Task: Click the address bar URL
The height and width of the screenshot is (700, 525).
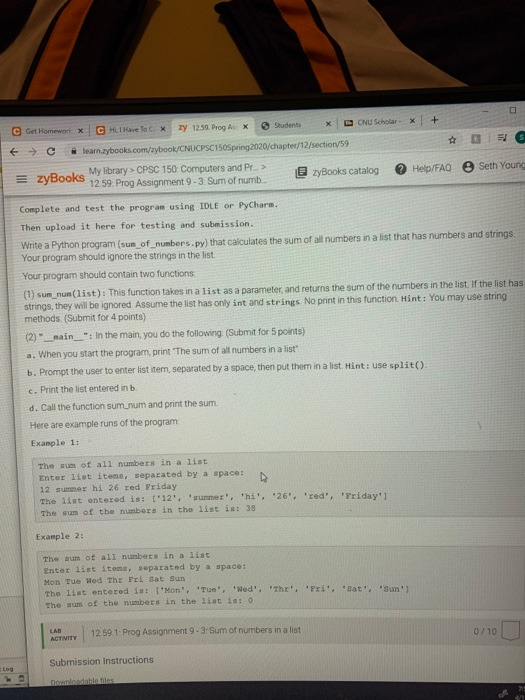Action: pyautogui.click(x=215, y=145)
